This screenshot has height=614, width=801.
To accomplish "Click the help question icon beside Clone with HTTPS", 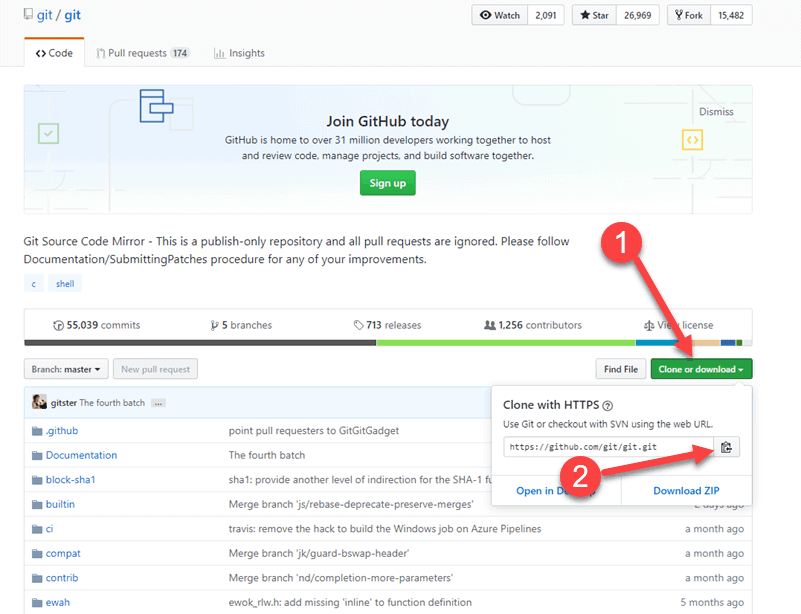I will click(x=607, y=406).
